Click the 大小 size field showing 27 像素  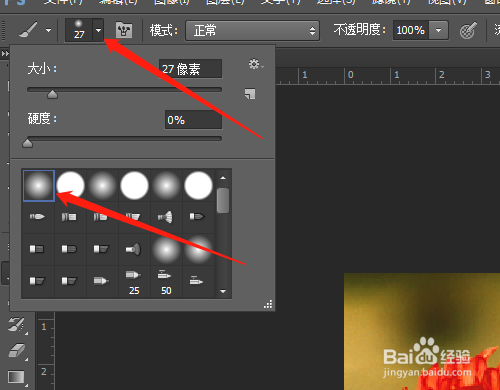pyautogui.click(x=190, y=69)
